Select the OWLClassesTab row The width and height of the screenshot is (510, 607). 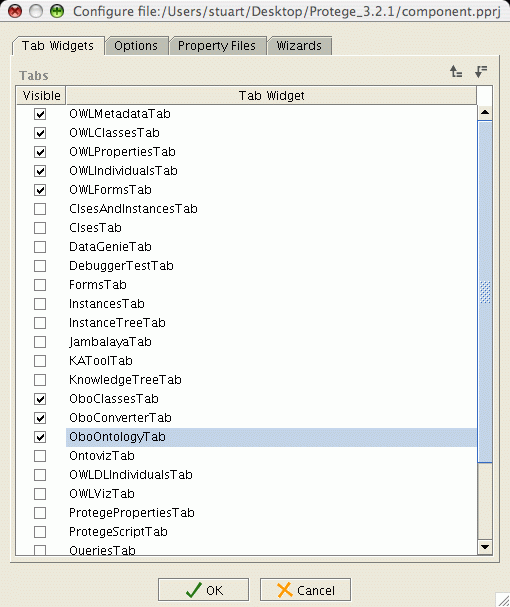[271, 133]
